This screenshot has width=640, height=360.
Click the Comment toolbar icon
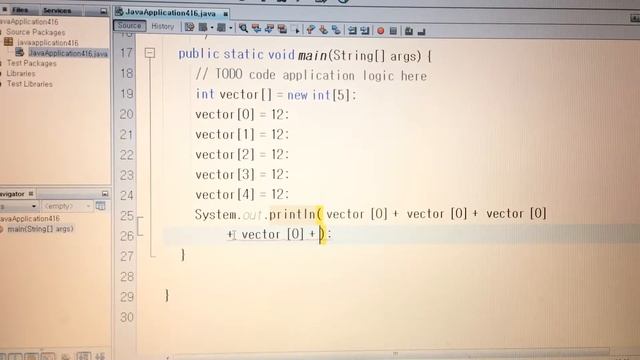tap(409, 31)
